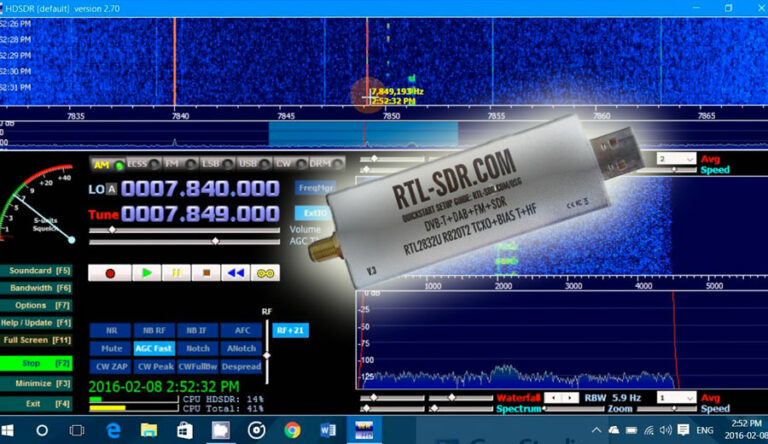Image resolution: width=768 pixels, height=444 pixels.
Task: Open File Explorer from the taskbar
Action: 149,430
